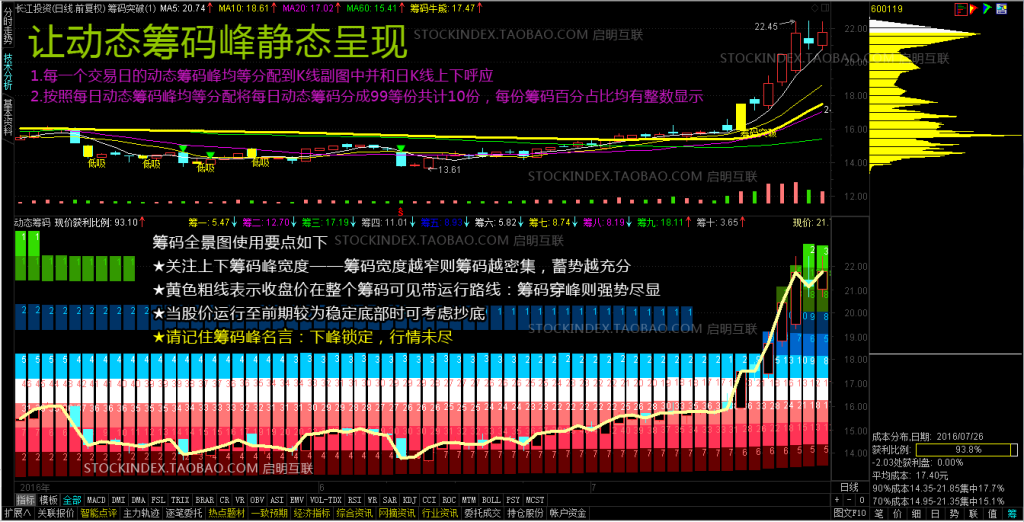The height and width of the screenshot is (522, 1024).
Task: Open the 分时走势 side tab
Action: (x=7, y=24)
